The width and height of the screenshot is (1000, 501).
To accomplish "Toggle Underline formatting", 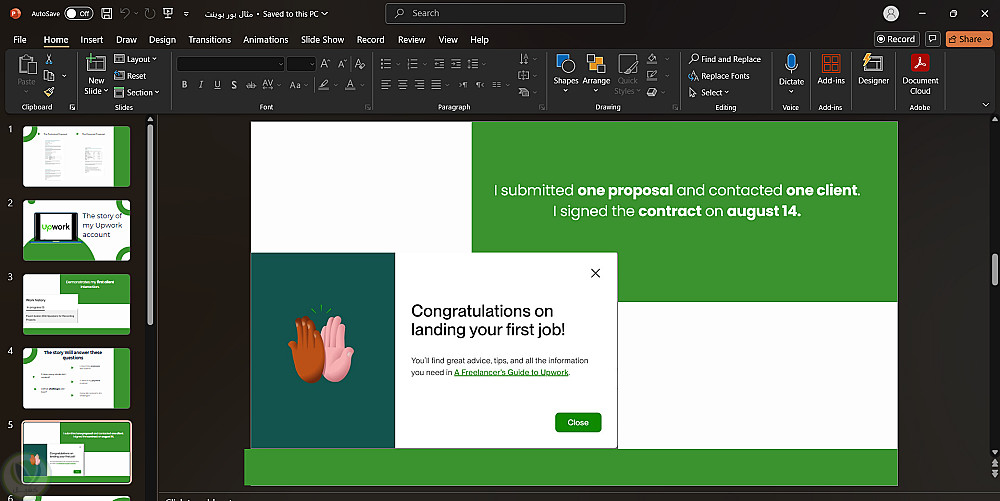I will pos(217,85).
